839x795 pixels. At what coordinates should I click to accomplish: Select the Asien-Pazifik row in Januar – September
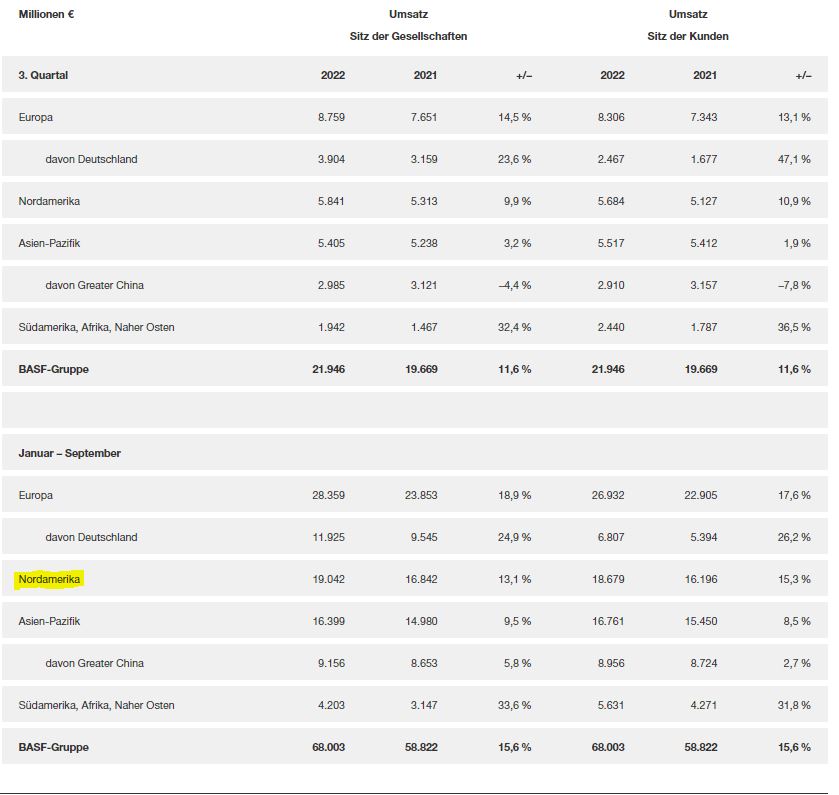tap(47, 620)
